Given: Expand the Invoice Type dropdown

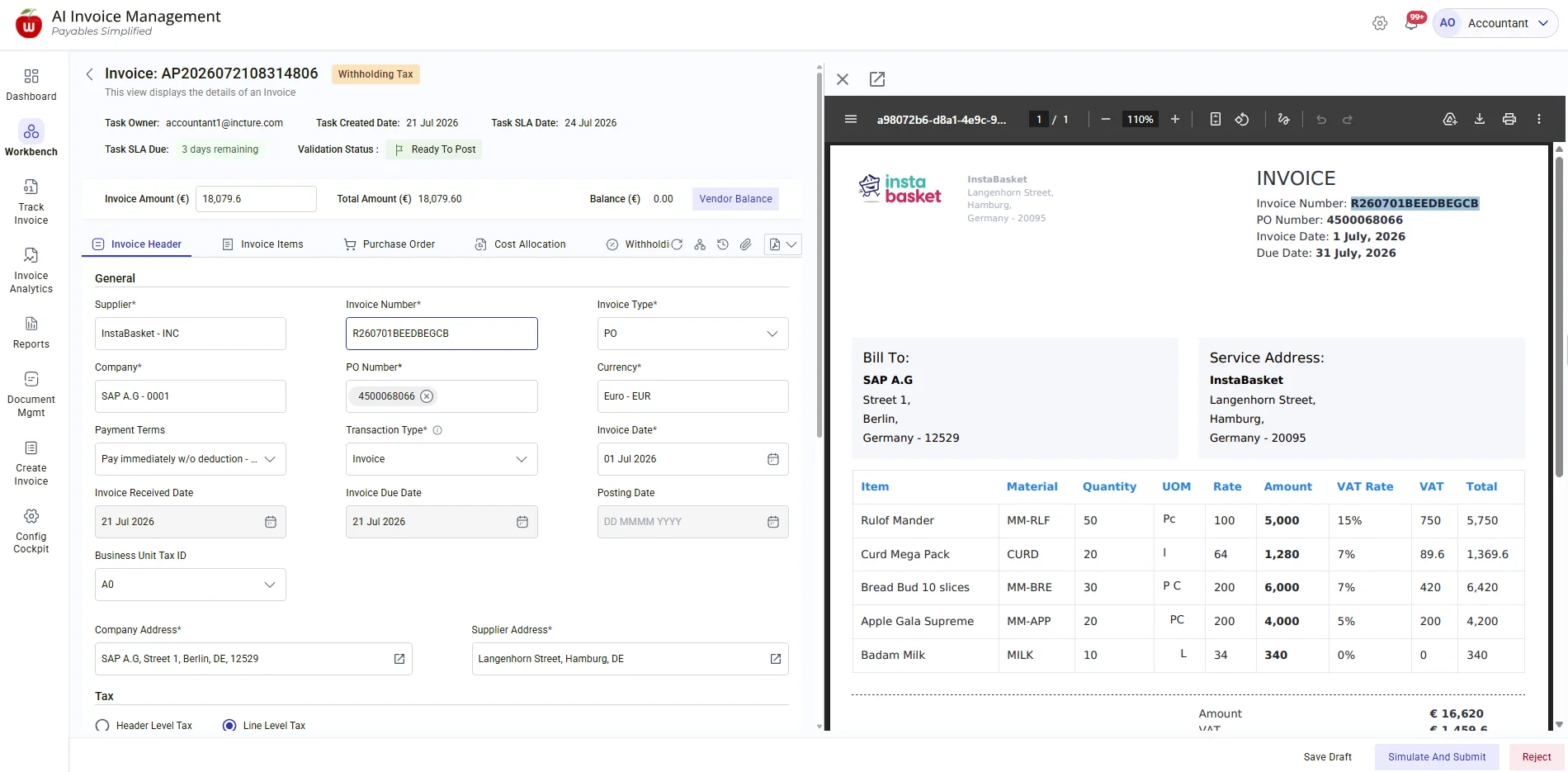Looking at the screenshot, I should (692, 334).
